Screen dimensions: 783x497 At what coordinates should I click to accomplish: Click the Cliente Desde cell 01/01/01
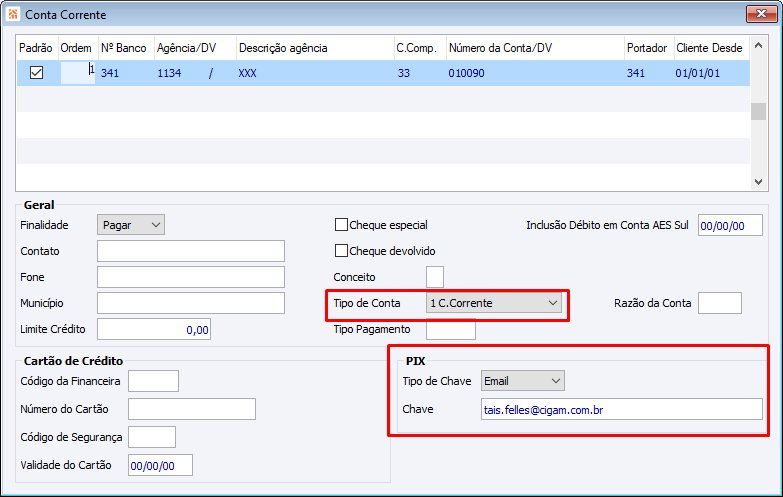coord(698,73)
